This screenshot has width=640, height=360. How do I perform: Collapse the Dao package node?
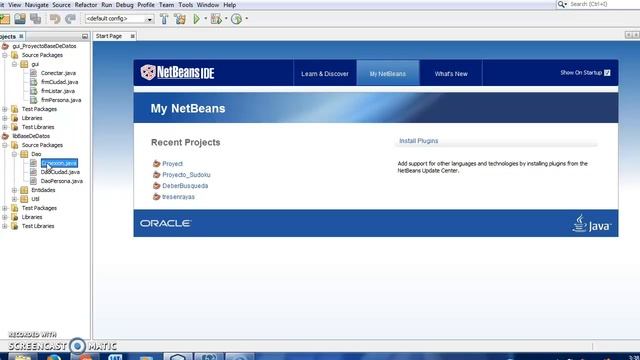[x=14, y=154]
